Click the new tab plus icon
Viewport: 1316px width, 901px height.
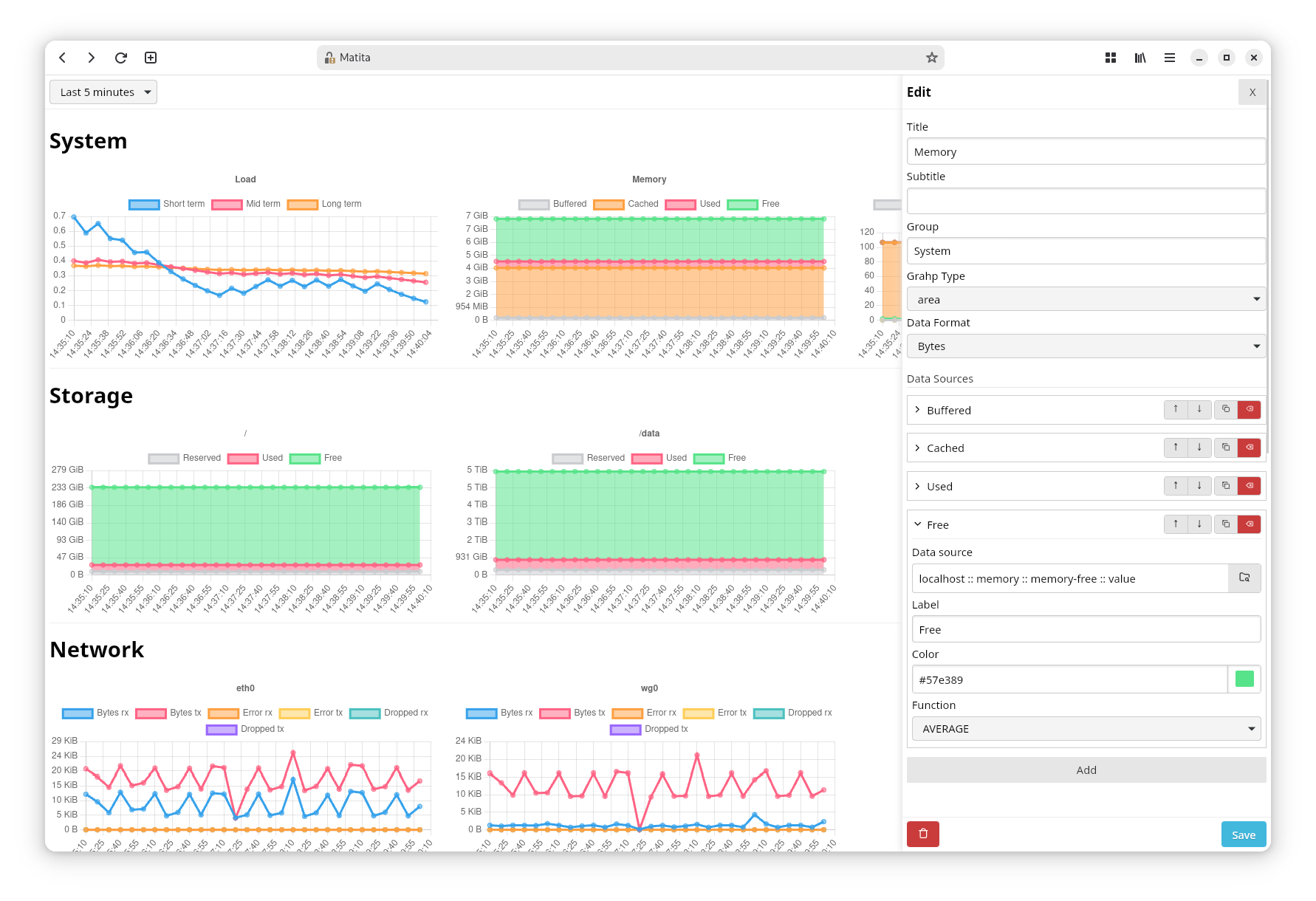[x=151, y=58]
